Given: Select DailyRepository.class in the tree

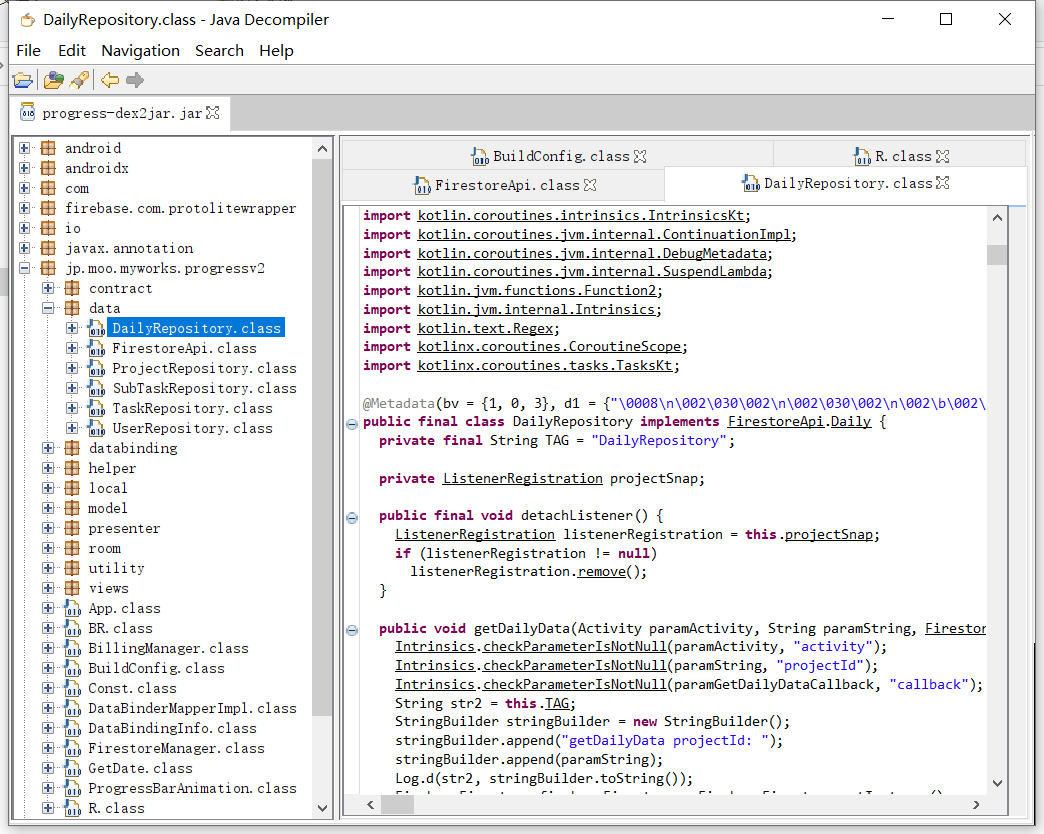Looking at the screenshot, I should click(x=196, y=328).
